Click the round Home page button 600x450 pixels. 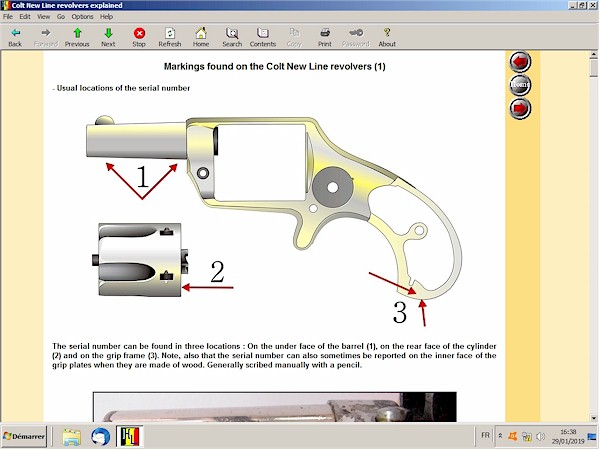tap(520, 85)
